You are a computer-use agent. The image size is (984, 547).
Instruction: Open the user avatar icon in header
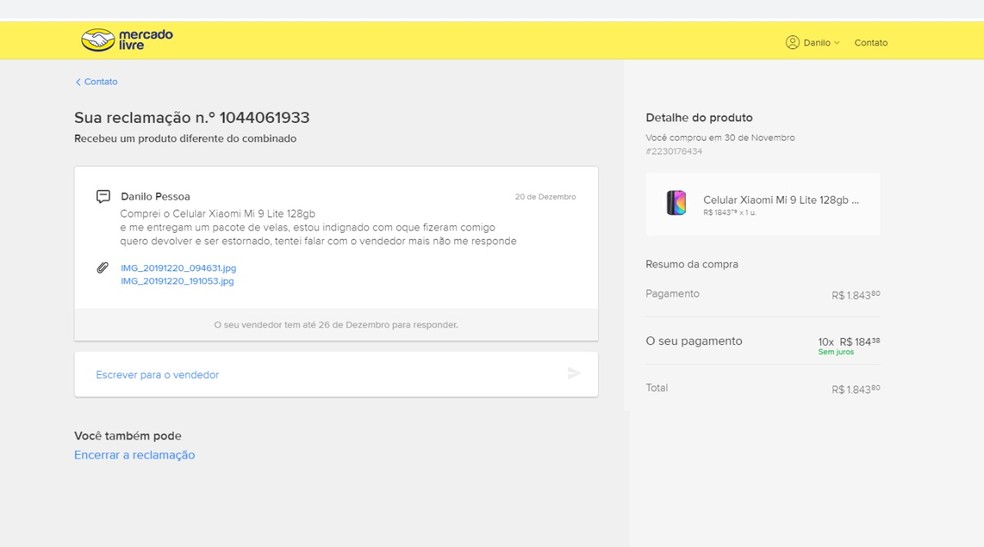click(x=792, y=42)
